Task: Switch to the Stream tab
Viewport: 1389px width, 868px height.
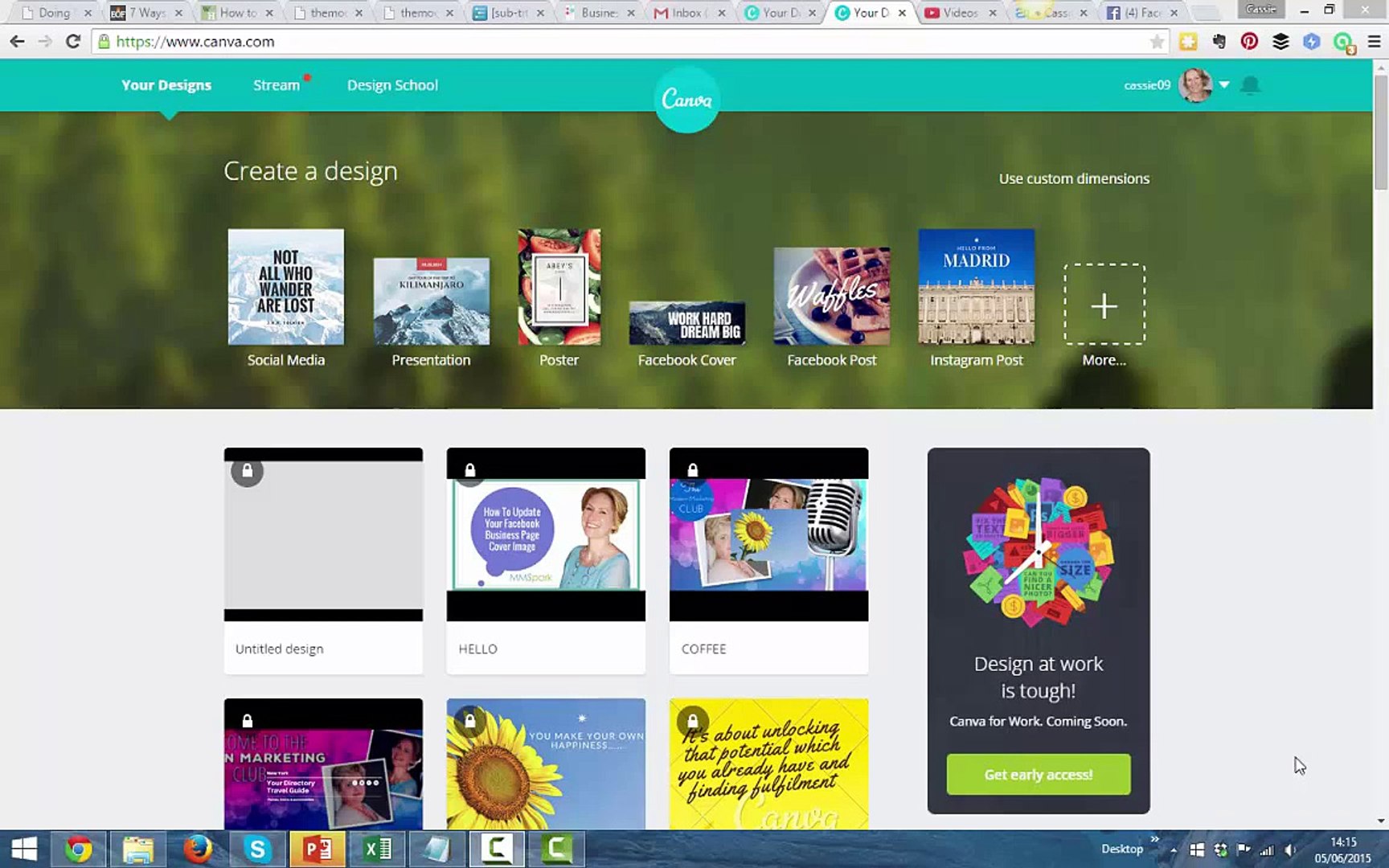Action: (277, 84)
